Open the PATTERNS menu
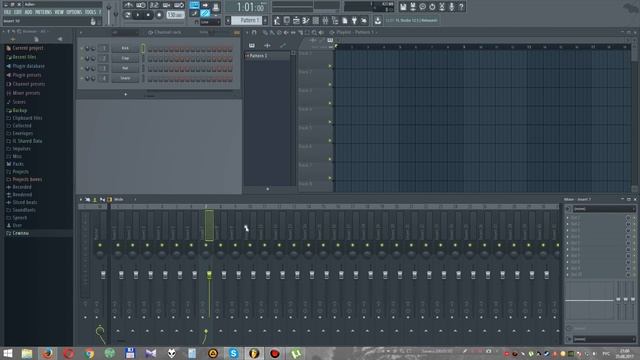The image size is (640, 360). [43, 12]
